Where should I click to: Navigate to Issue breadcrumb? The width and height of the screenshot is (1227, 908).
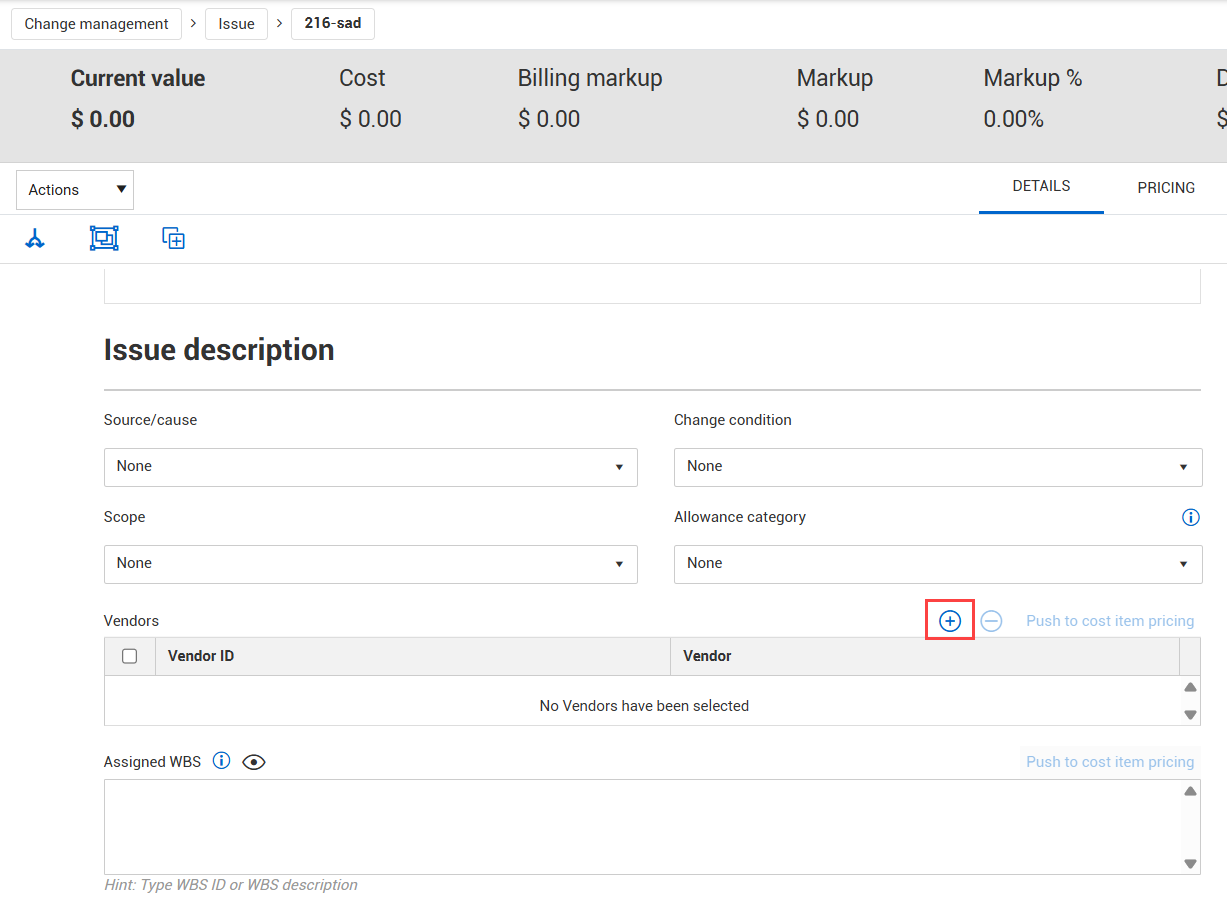click(236, 24)
